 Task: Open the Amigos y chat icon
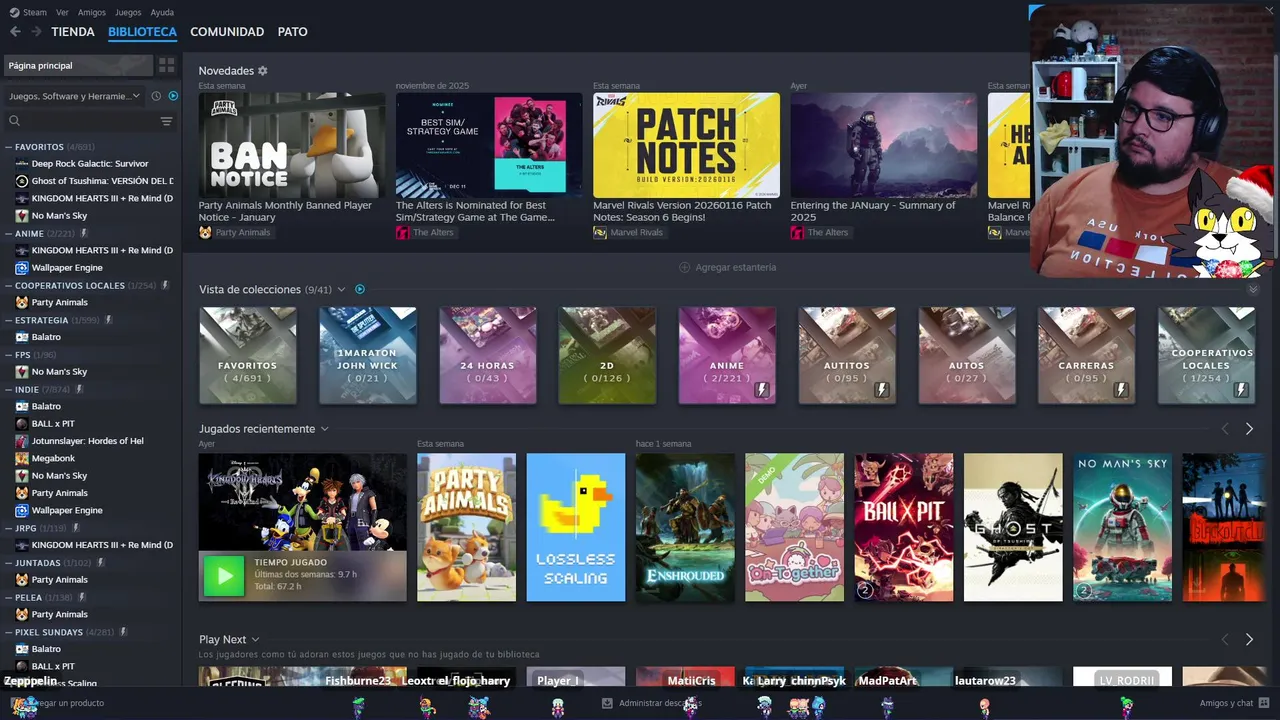click(1264, 703)
